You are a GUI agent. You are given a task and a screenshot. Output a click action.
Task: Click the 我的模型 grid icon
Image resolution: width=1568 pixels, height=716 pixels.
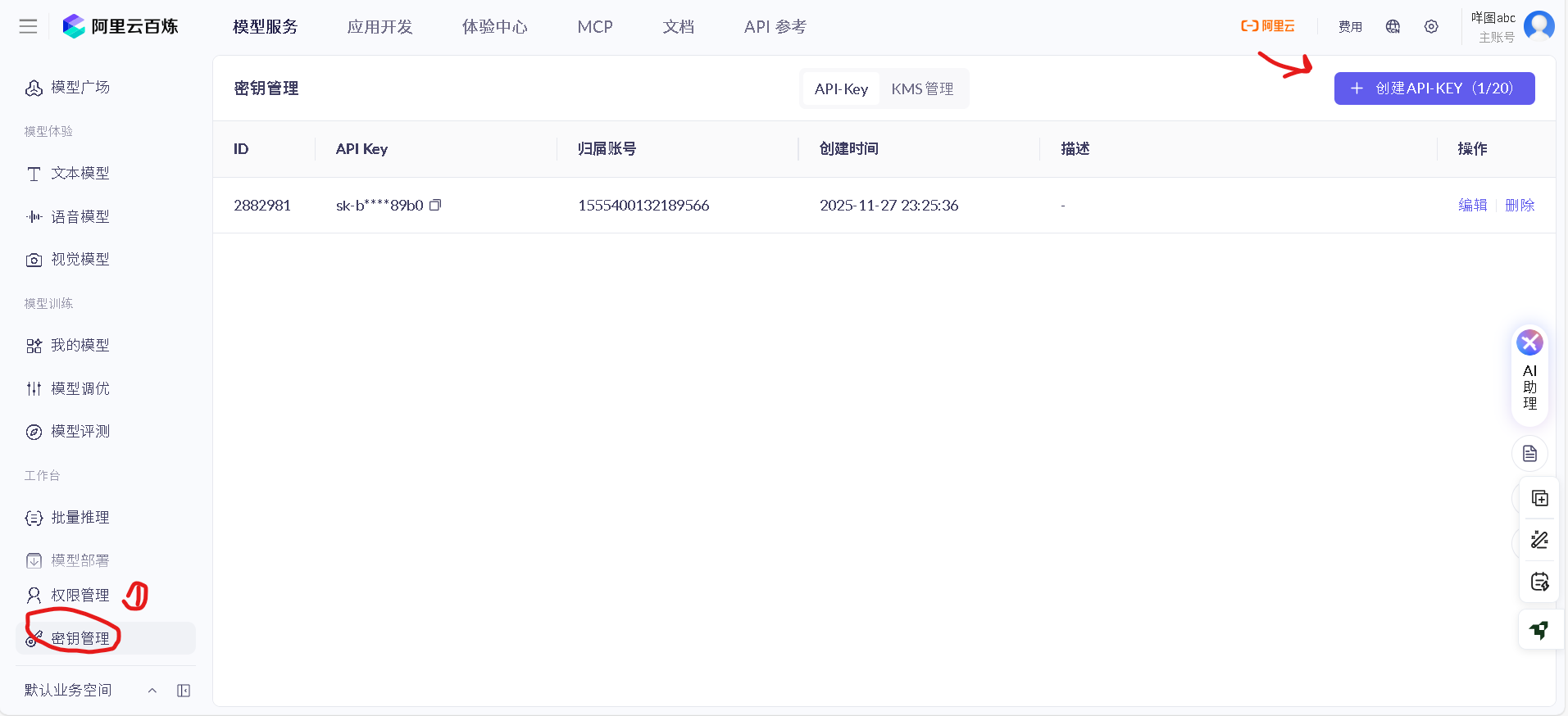[34, 346]
